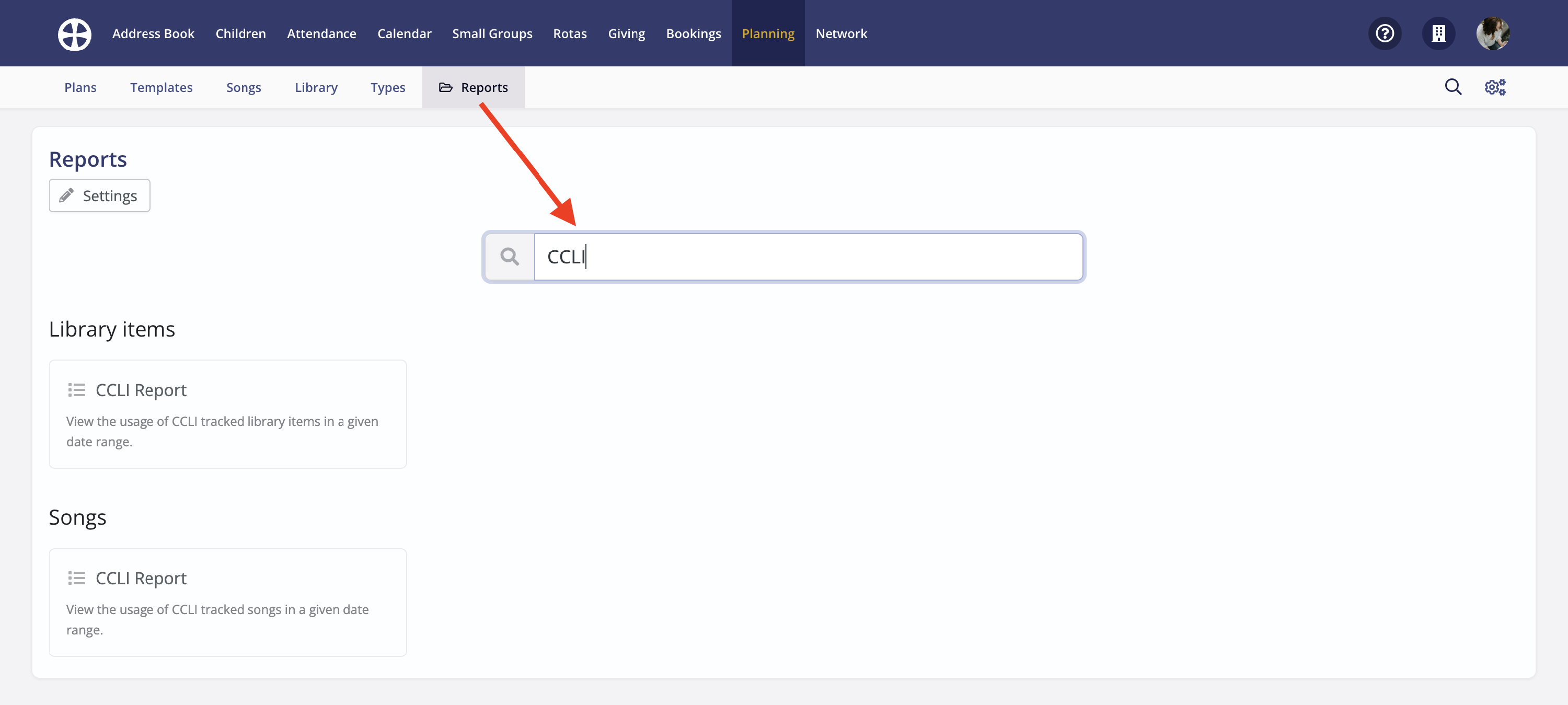This screenshot has height=705, width=1568.
Task: Click the search magnifier icon in the sub-navigation
Action: point(1453,87)
